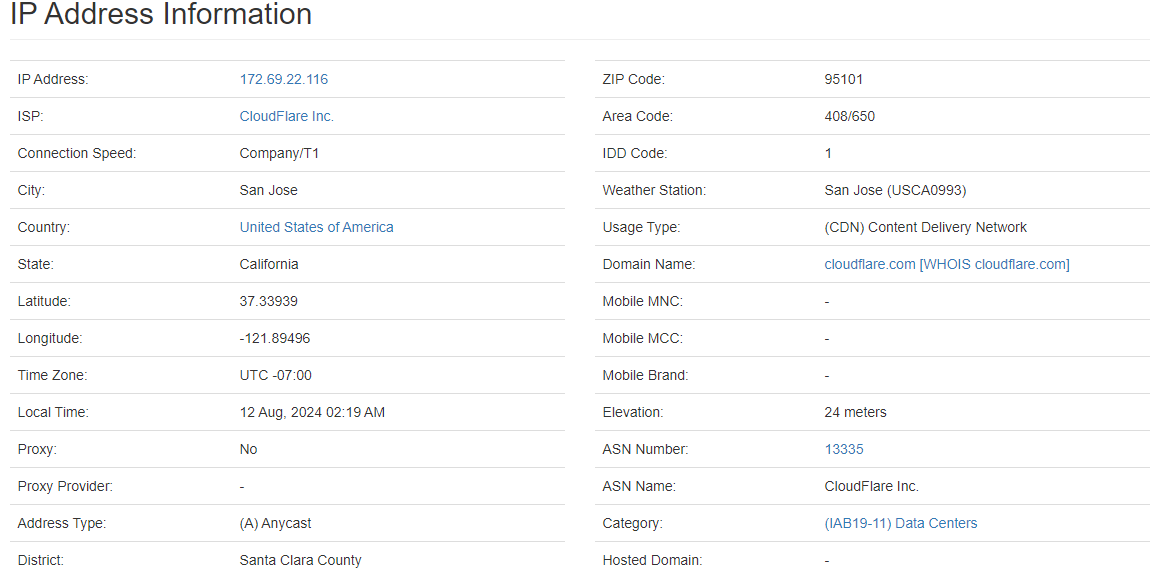Screen dimensions: 1163x580
Task: Select the Mobile Brand: label
Action: tap(645, 375)
